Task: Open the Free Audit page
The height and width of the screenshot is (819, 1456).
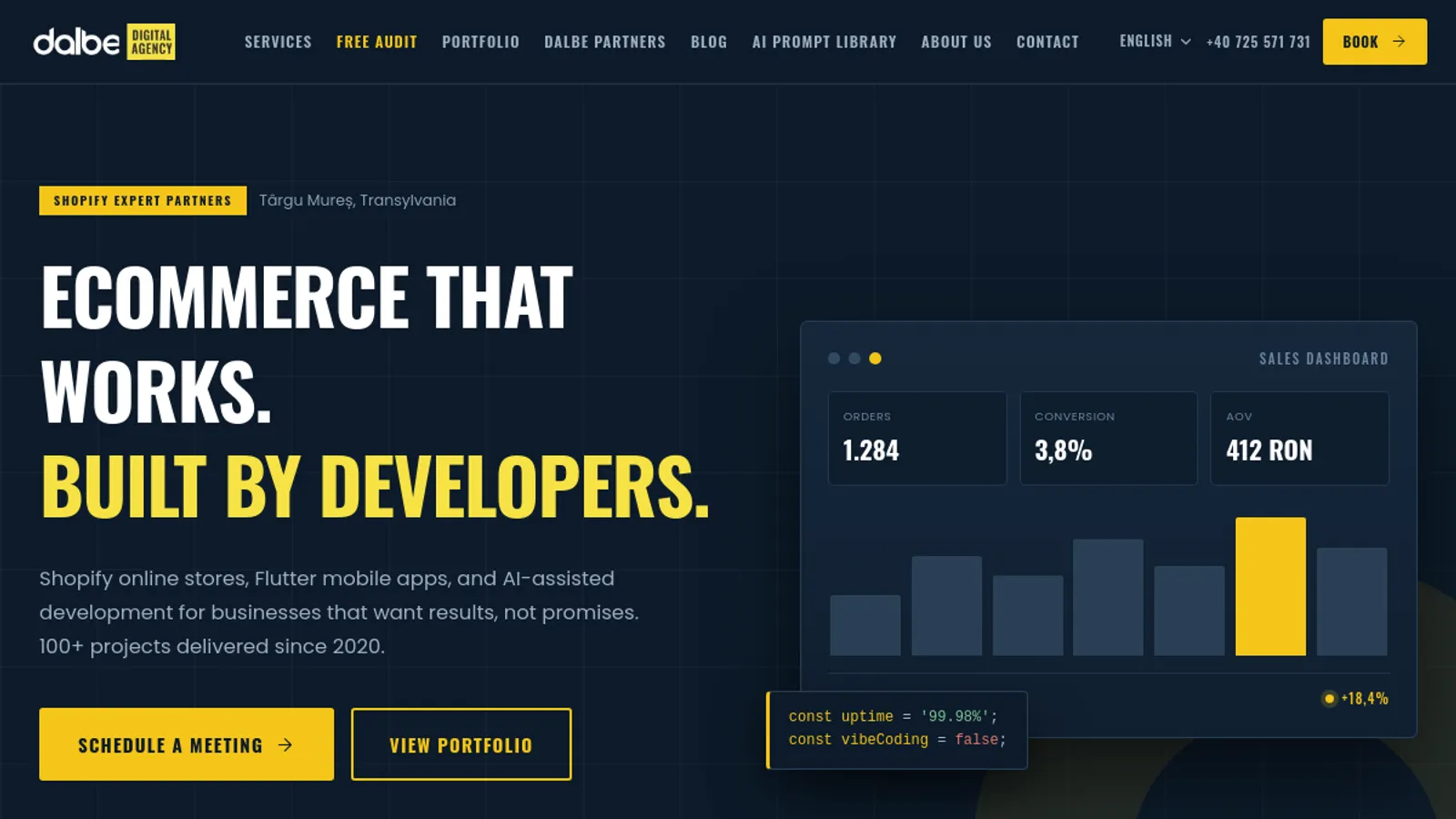Action: (x=377, y=42)
